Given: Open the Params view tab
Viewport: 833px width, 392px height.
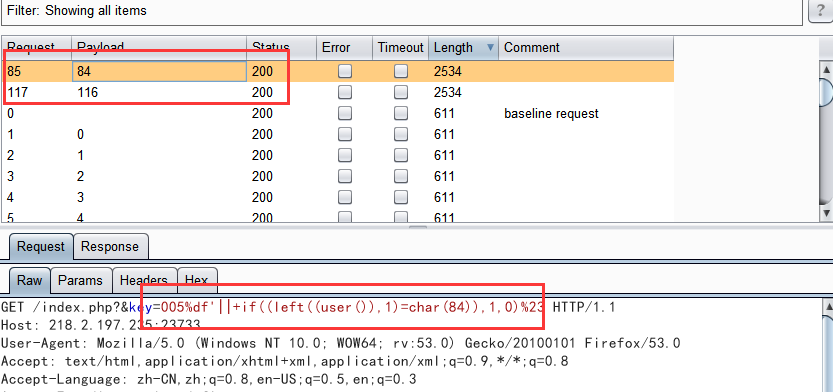Looking at the screenshot, I should 81,280.
